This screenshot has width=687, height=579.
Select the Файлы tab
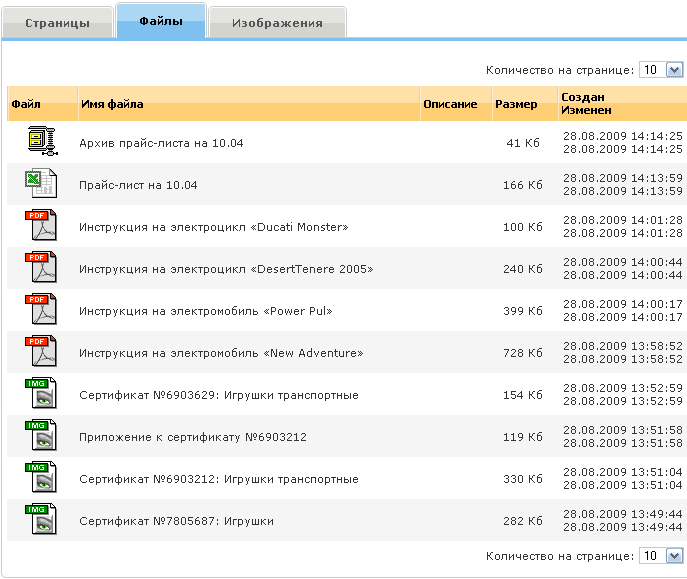pos(160,20)
